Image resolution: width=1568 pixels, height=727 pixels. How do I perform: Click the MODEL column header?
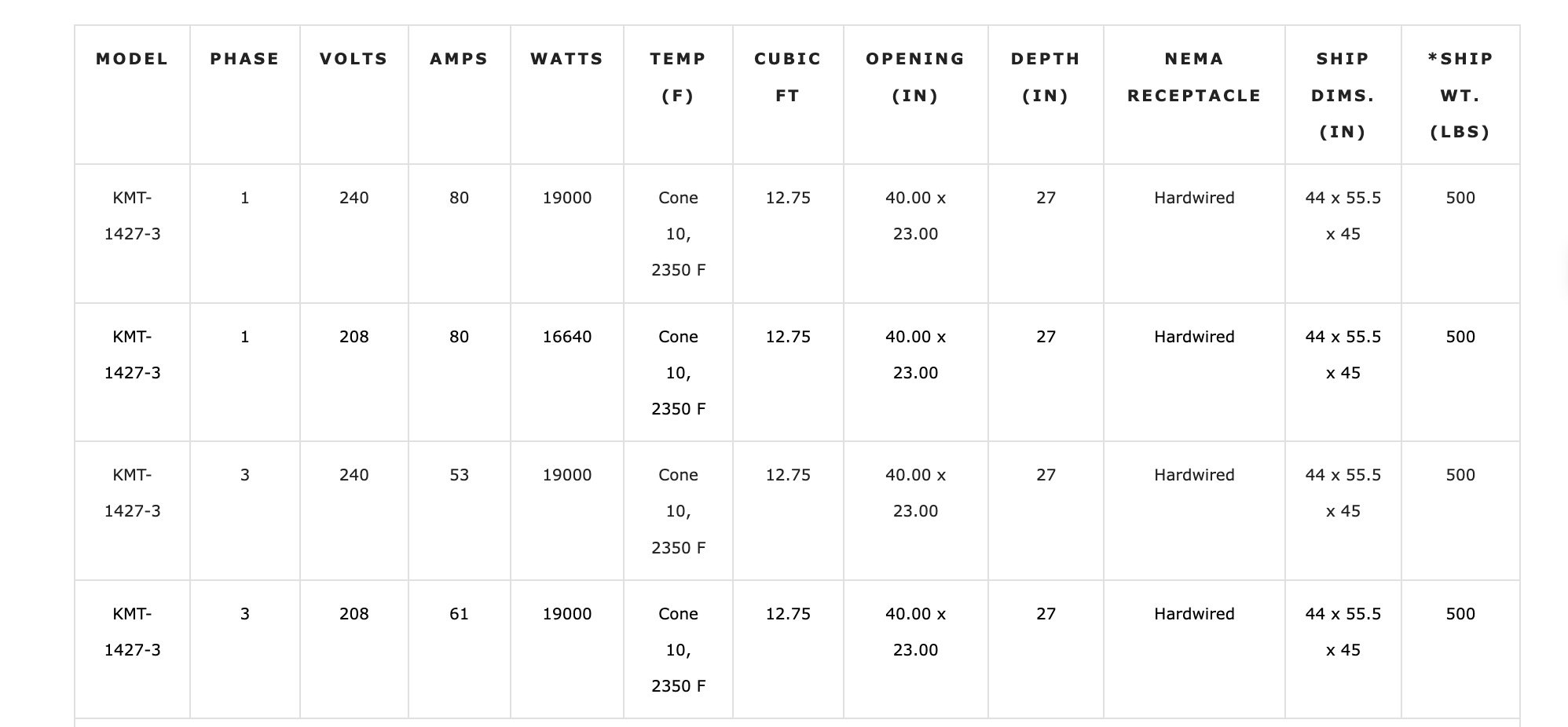[x=132, y=59]
